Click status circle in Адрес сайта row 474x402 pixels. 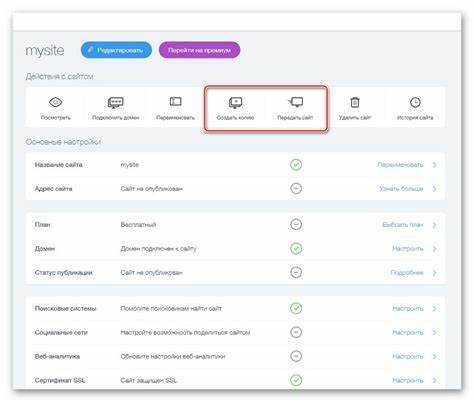pyautogui.click(x=296, y=189)
